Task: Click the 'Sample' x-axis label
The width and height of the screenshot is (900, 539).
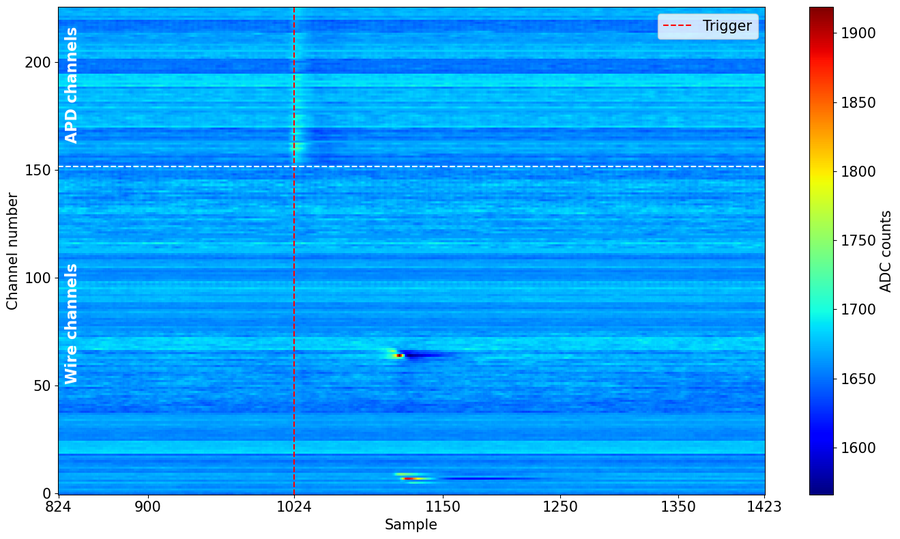Action: click(x=410, y=524)
